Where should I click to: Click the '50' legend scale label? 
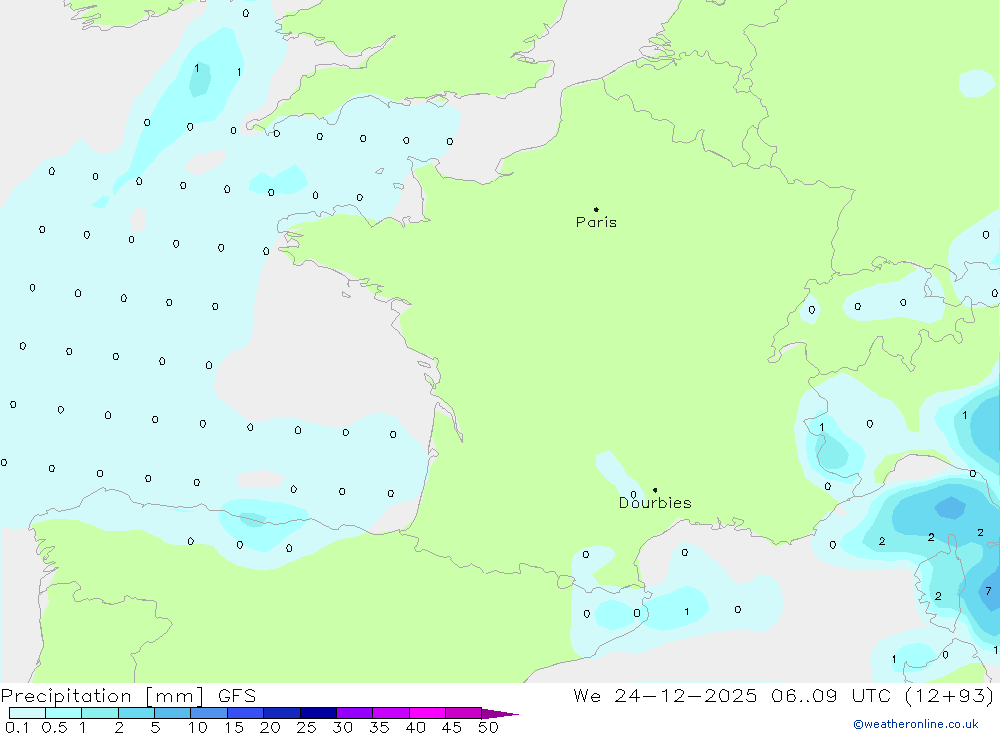[x=488, y=727]
